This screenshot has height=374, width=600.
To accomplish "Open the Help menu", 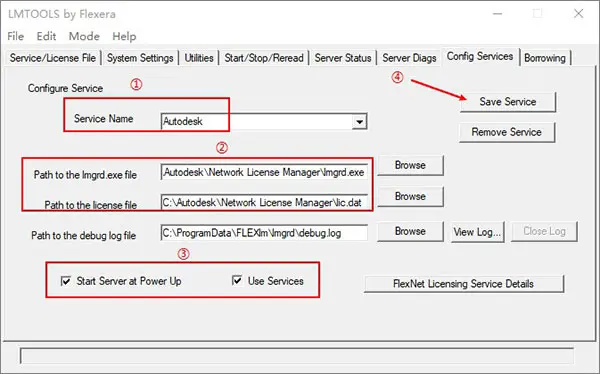I will (124, 36).
